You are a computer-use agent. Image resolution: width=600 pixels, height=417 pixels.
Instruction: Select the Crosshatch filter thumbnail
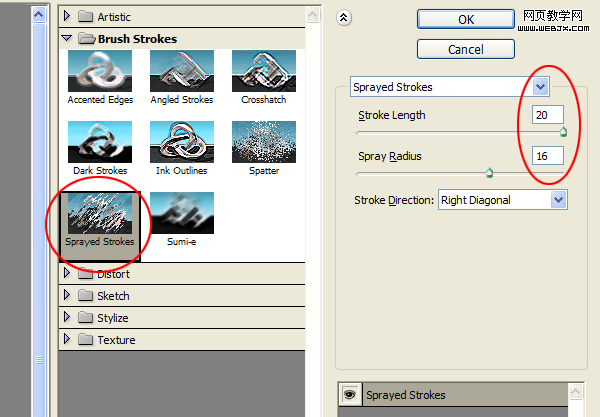click(264, 71)
